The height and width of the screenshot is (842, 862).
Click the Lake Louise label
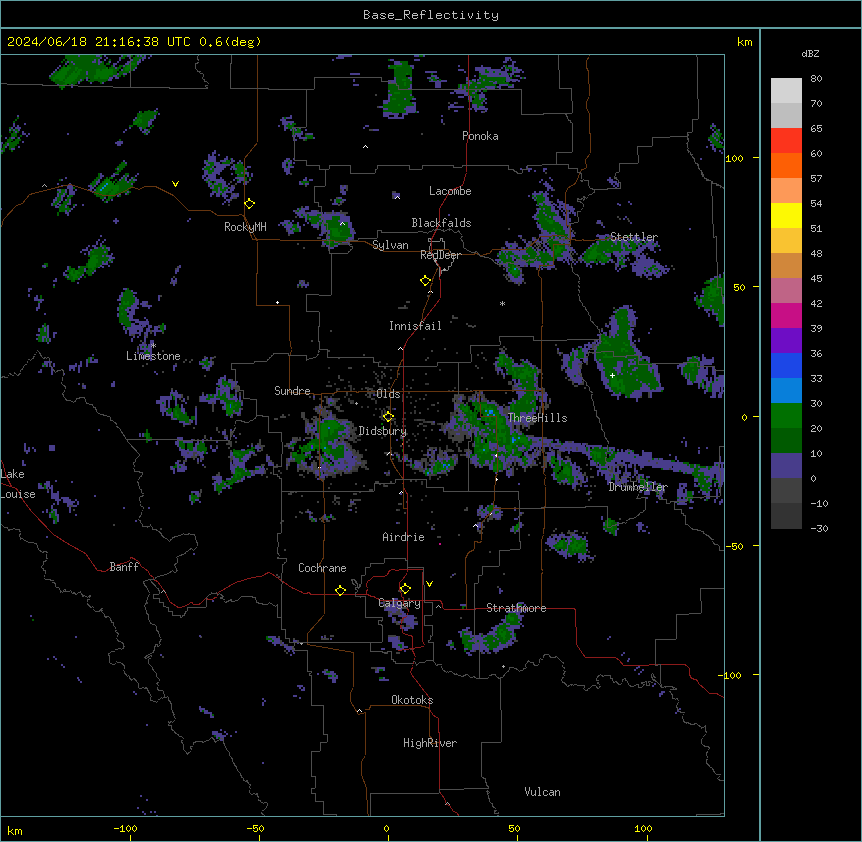(18, 484)
